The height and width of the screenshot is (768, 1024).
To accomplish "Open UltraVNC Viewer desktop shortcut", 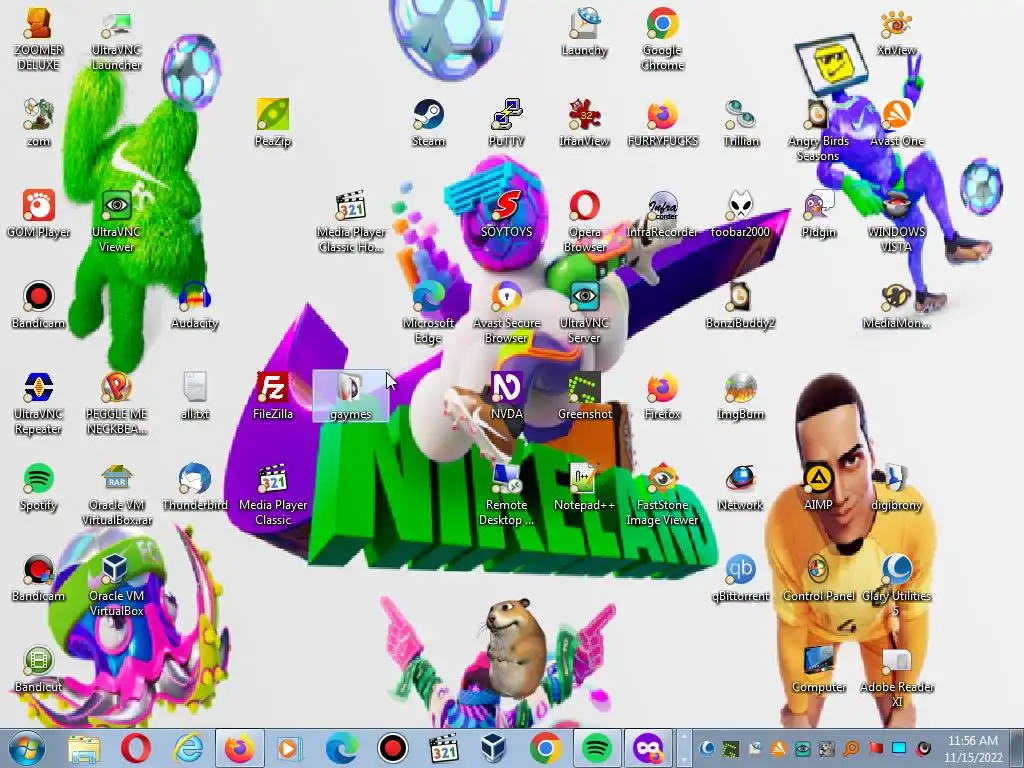I will (x=116, y=221).
